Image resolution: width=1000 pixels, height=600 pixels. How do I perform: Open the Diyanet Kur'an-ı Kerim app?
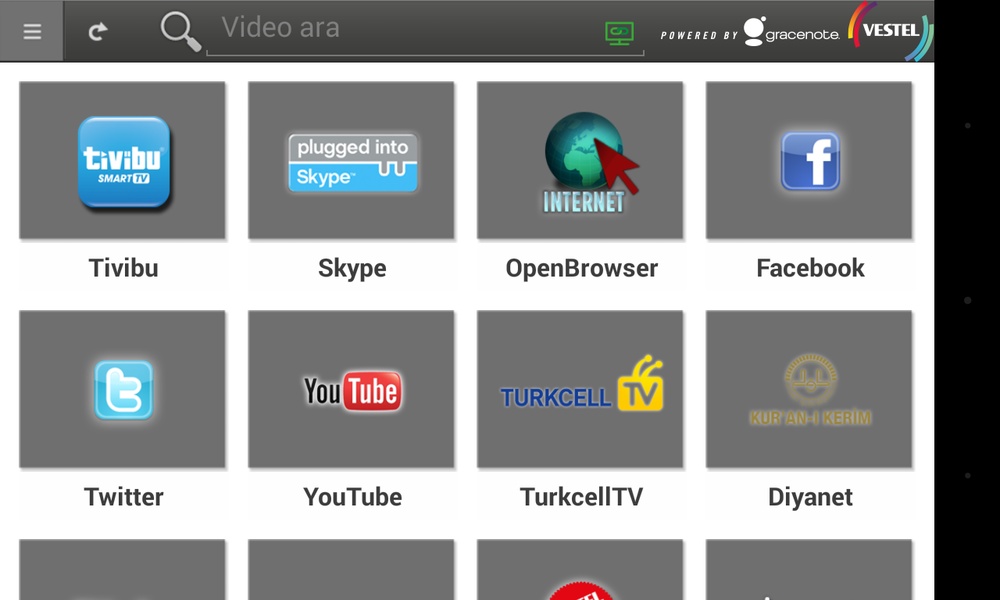tap(809, 389)
